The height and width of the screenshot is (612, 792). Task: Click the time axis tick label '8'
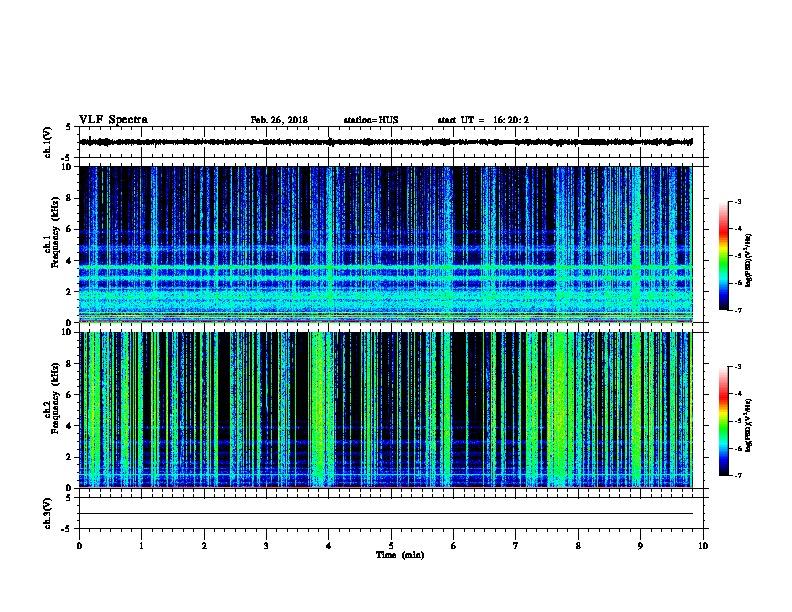point(578,546)
